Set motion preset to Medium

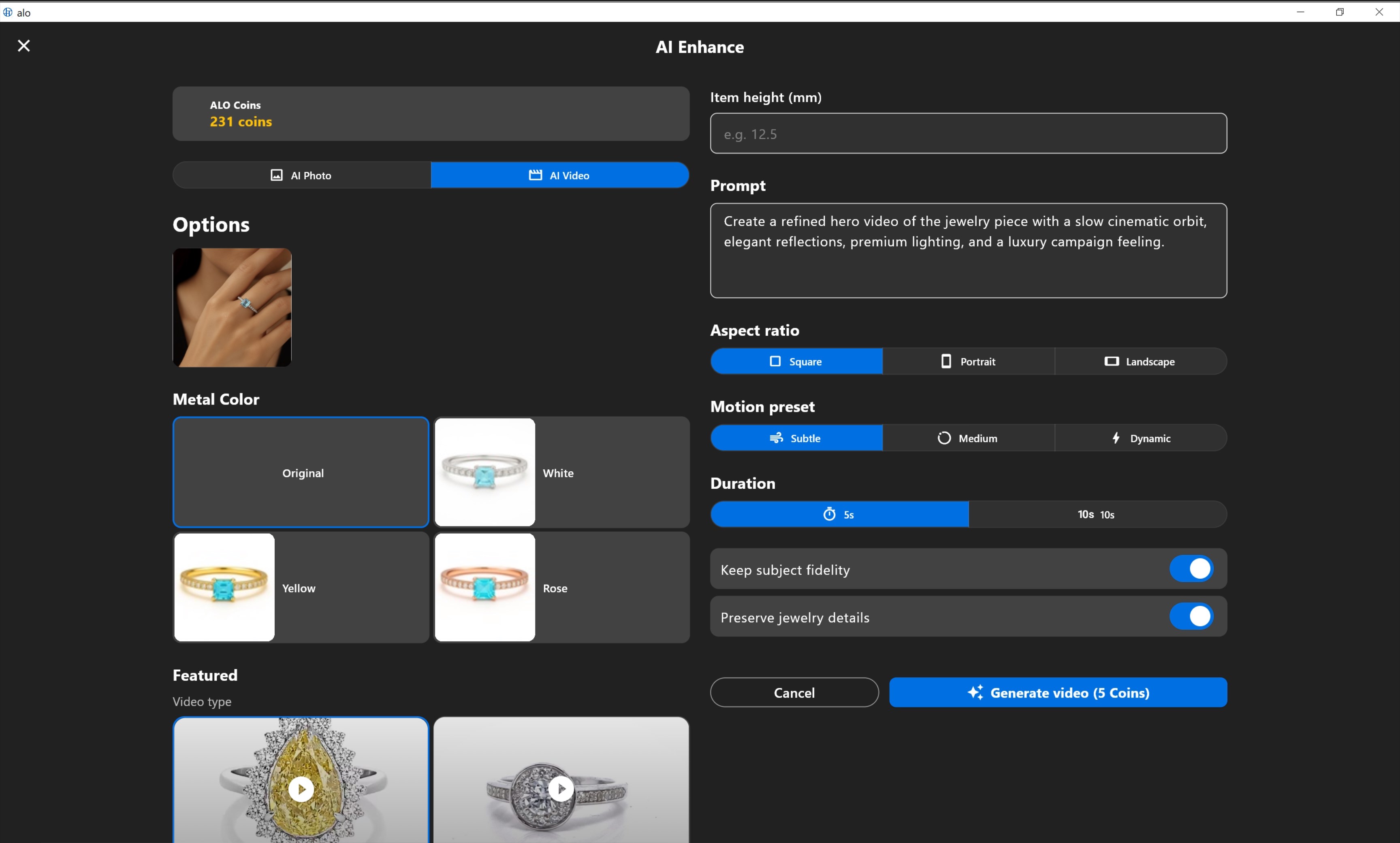point(969,438)
